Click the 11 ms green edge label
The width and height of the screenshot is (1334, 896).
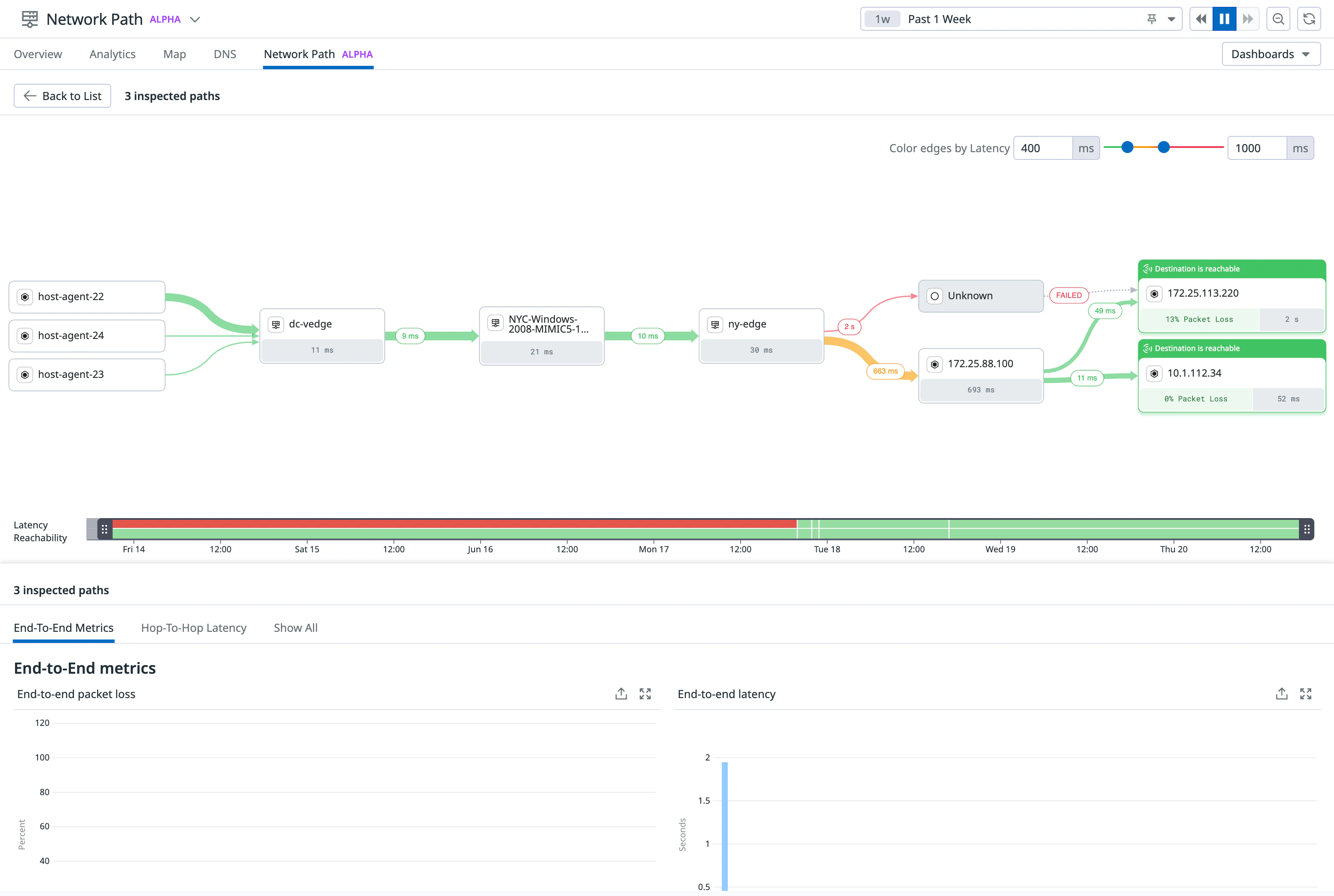(x=1086, y=378)
